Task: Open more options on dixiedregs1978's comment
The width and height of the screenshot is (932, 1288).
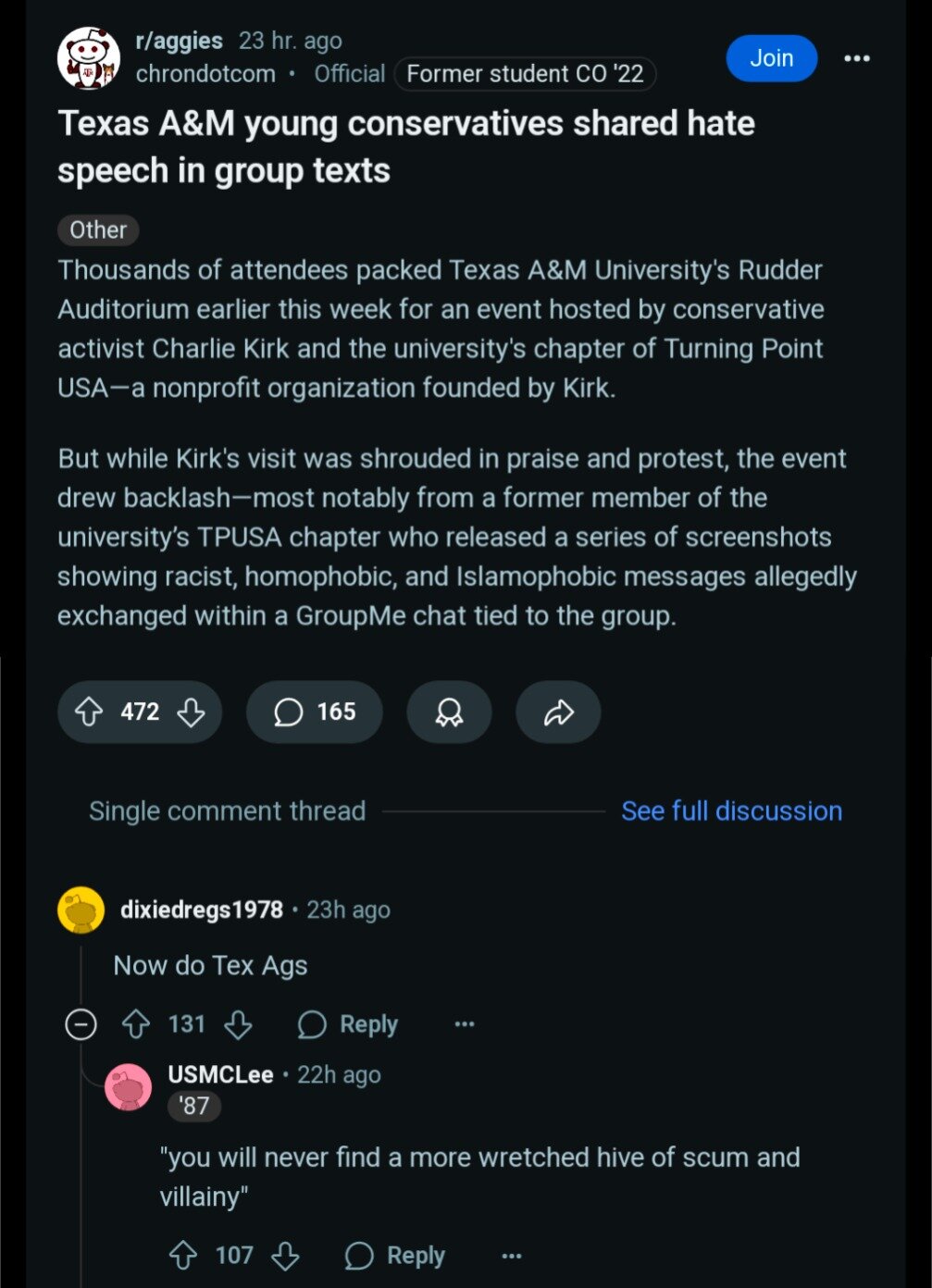Action: click(x=465, y=1024)
